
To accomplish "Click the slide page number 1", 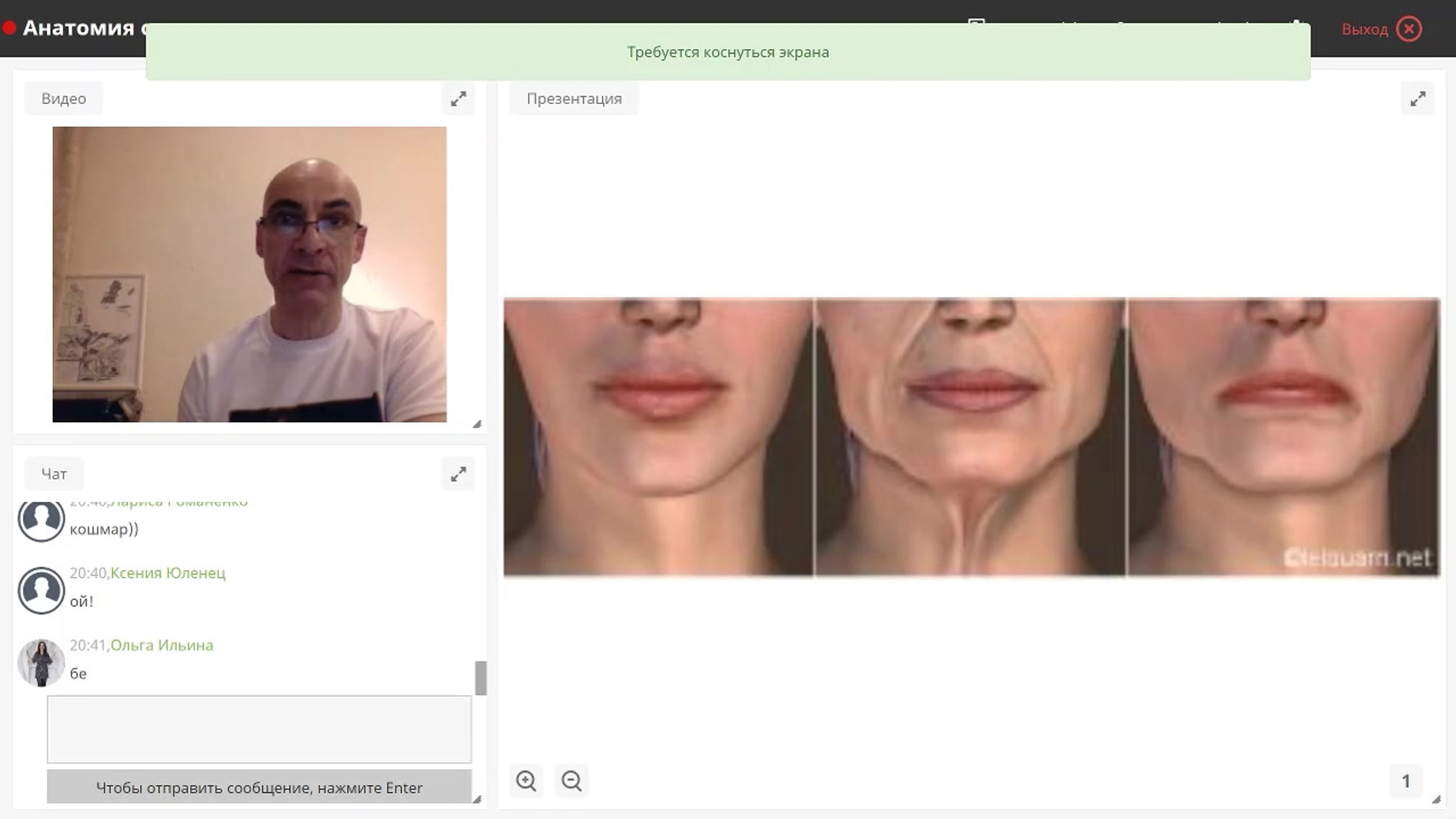I will pos(1405,781).
